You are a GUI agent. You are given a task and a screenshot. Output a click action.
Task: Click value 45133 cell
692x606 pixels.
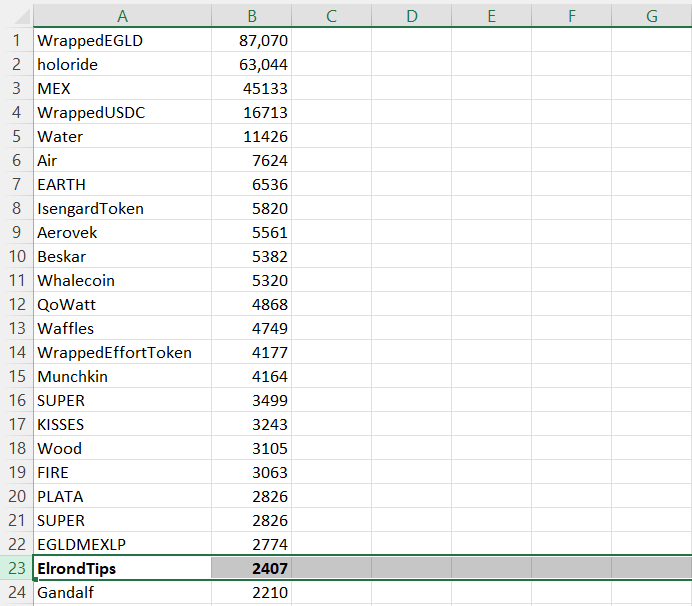(x=252, y=88)
